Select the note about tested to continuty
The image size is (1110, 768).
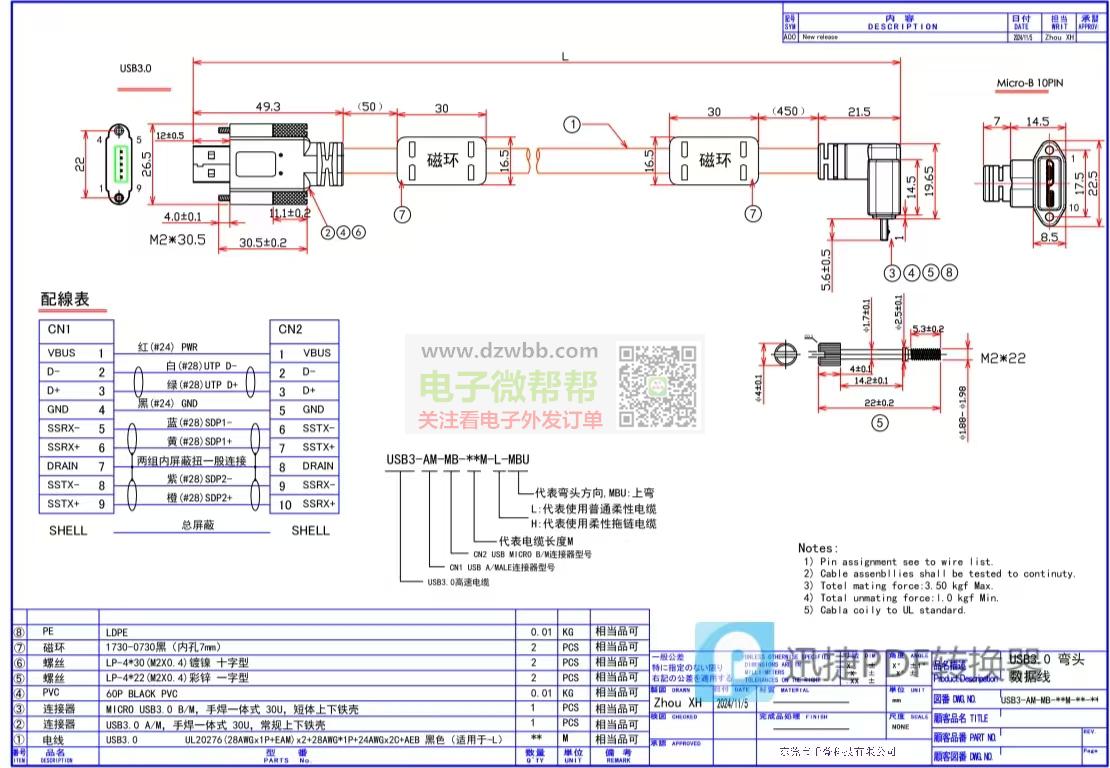click(x=948, y=573)
